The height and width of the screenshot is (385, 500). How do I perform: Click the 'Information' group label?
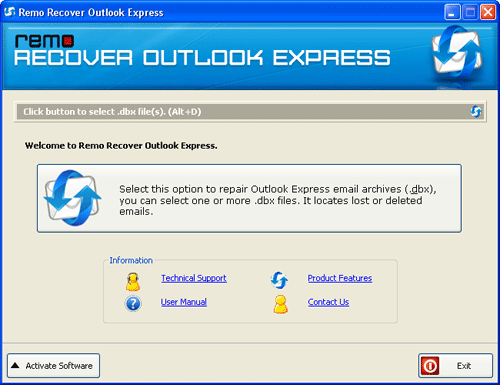[131, 260]
